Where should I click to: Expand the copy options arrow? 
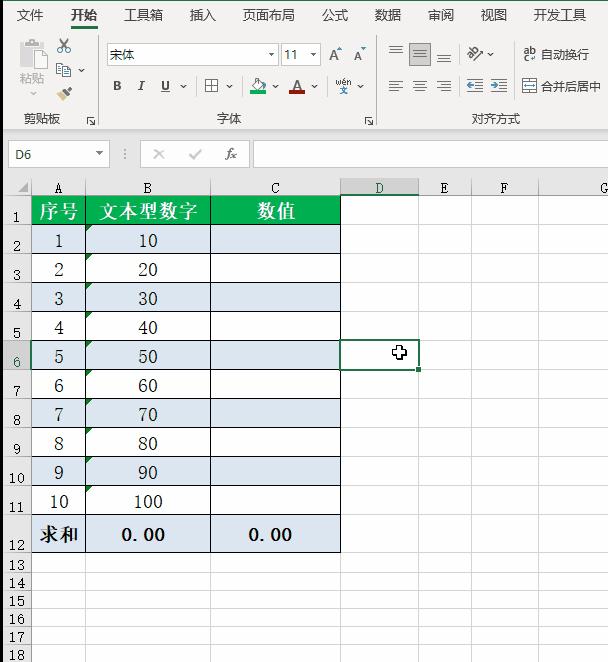[81, 70]
